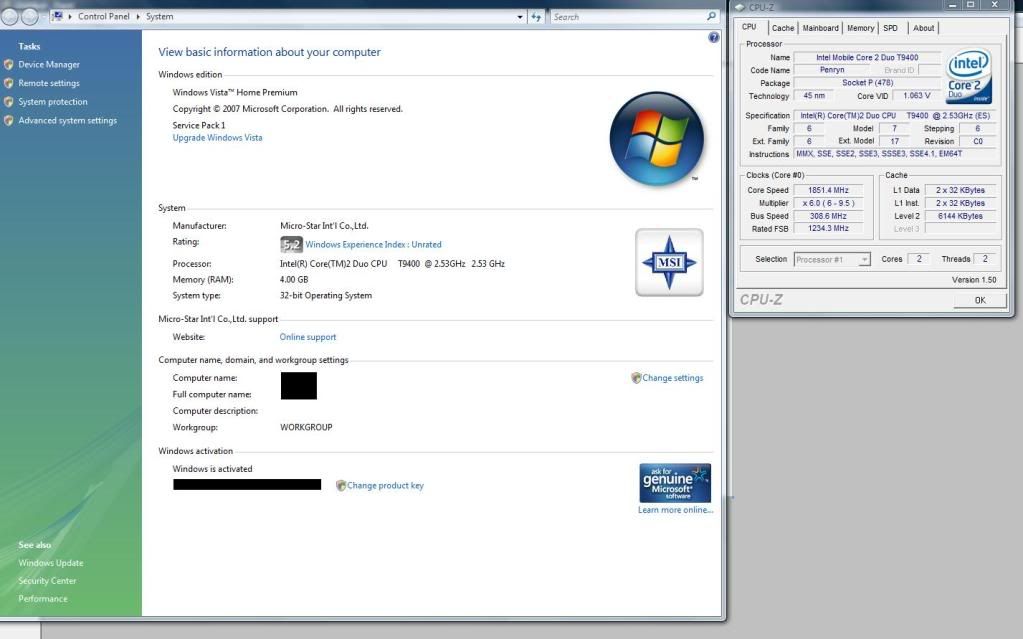
Task: Switch to About tab in CPU-Z
Action: [923, 28]
